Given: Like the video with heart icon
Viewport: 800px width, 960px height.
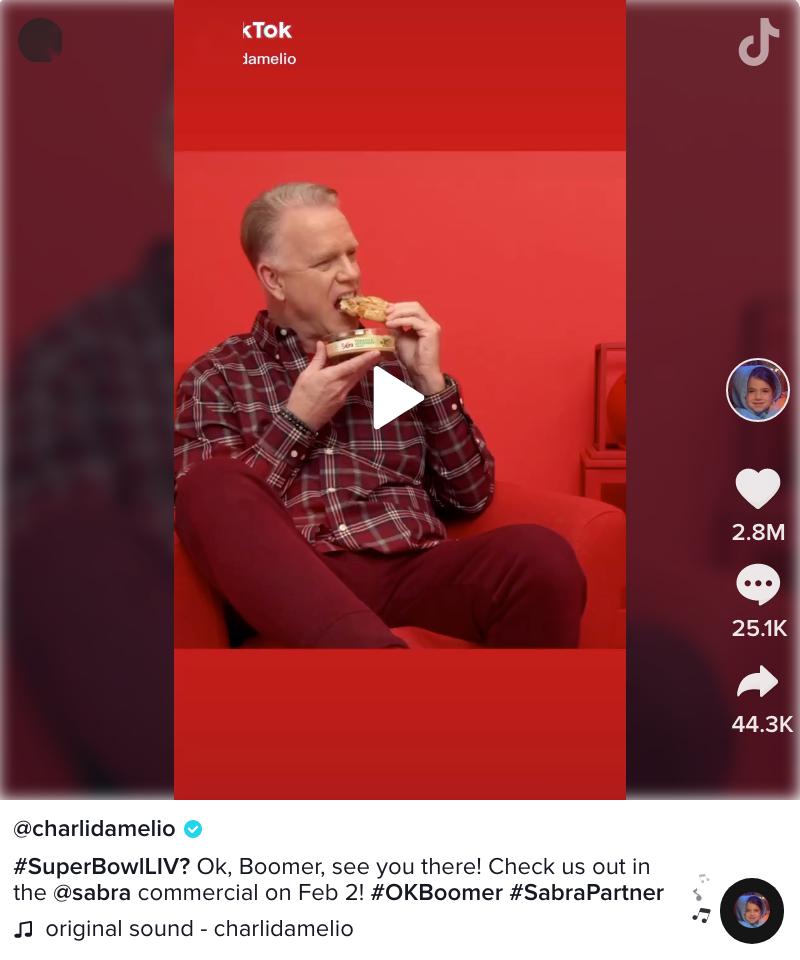Looking at the screenshot, I should [x=758, y=489].
